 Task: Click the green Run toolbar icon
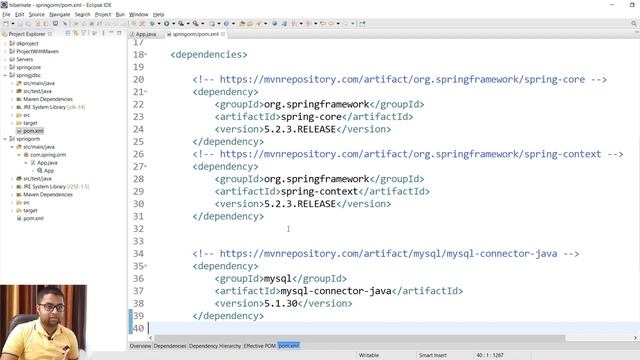(167, 24)
